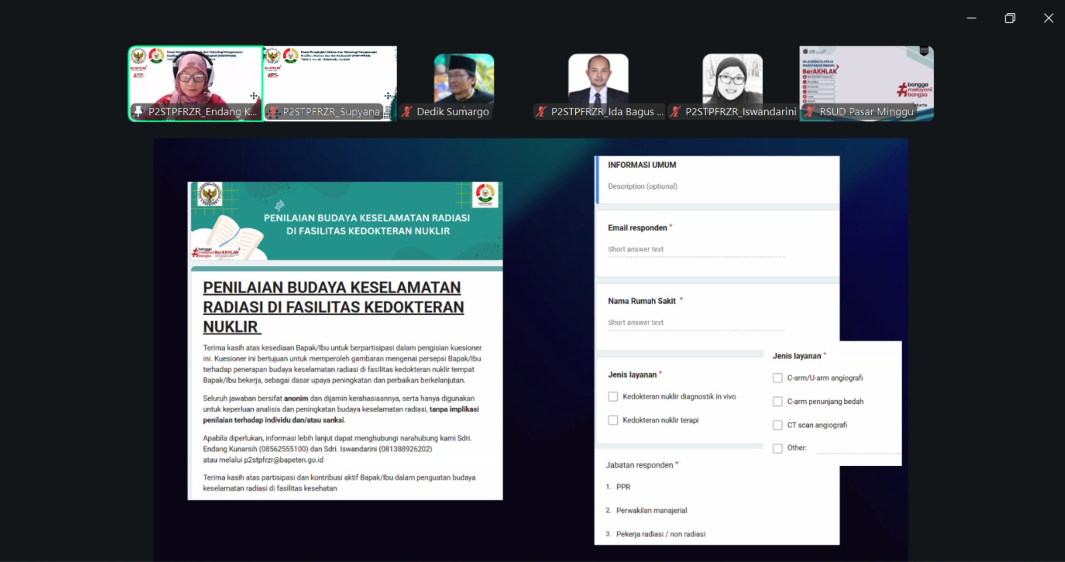Check the Kedokteran nuklir terapi option

pyautogui.click(x=613, y=420)
